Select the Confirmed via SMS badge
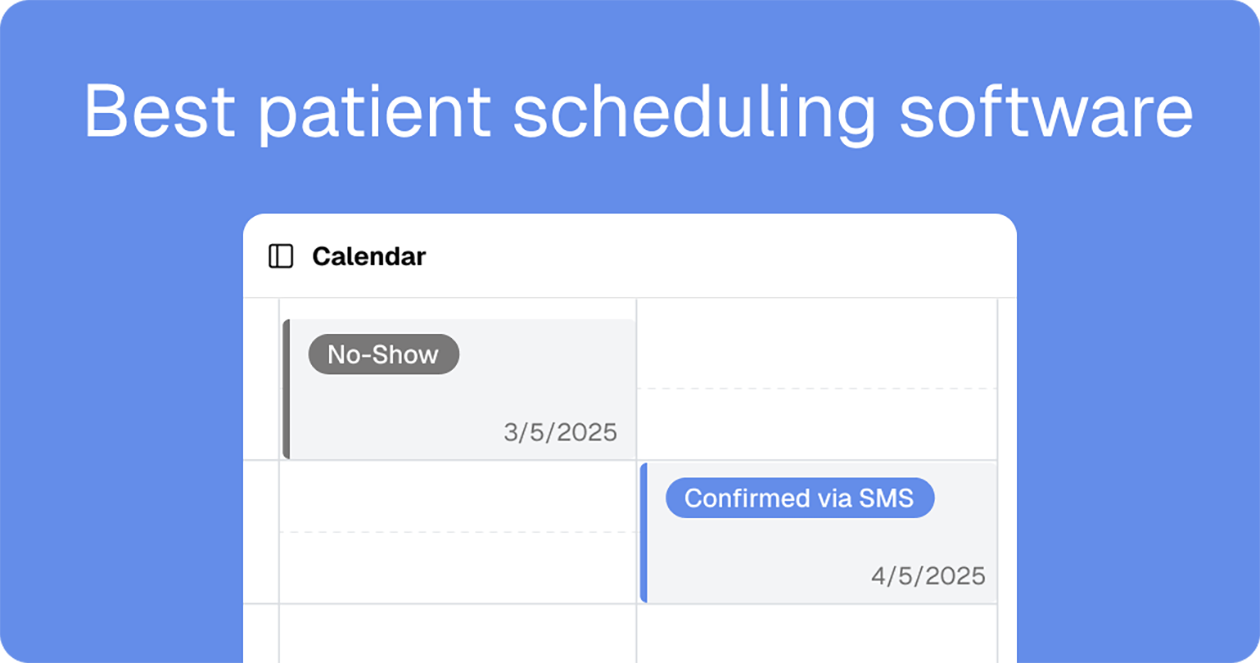The height and width of the screenshot is (663, 1260). pyautogui.click(x=800, y=498)
